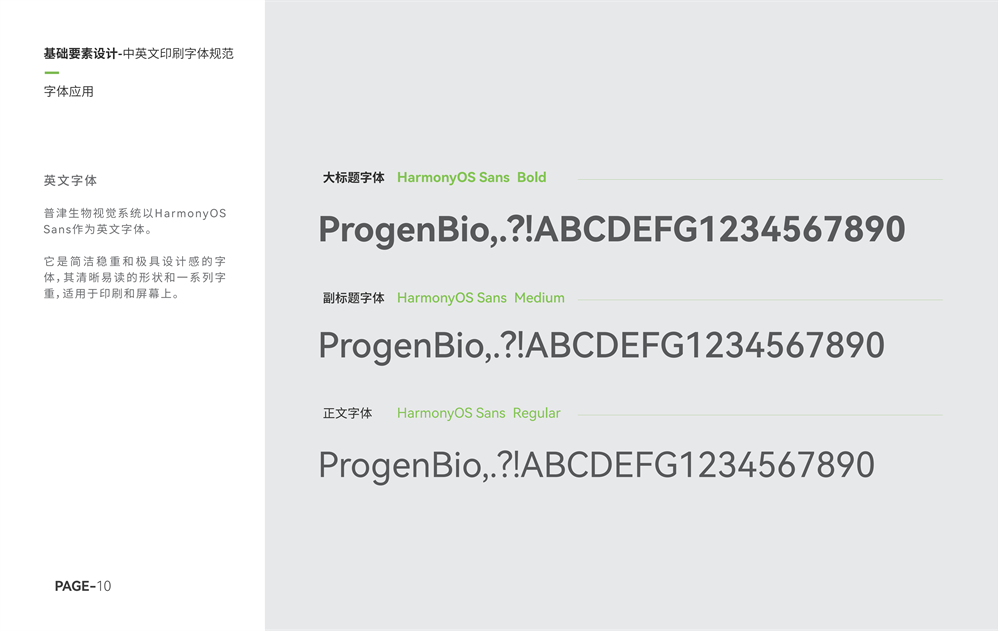This screenshot has height=631, width=1000.
Task: Click the letters ABCDEFG in the medium sample
Action: tap(607, 346)
